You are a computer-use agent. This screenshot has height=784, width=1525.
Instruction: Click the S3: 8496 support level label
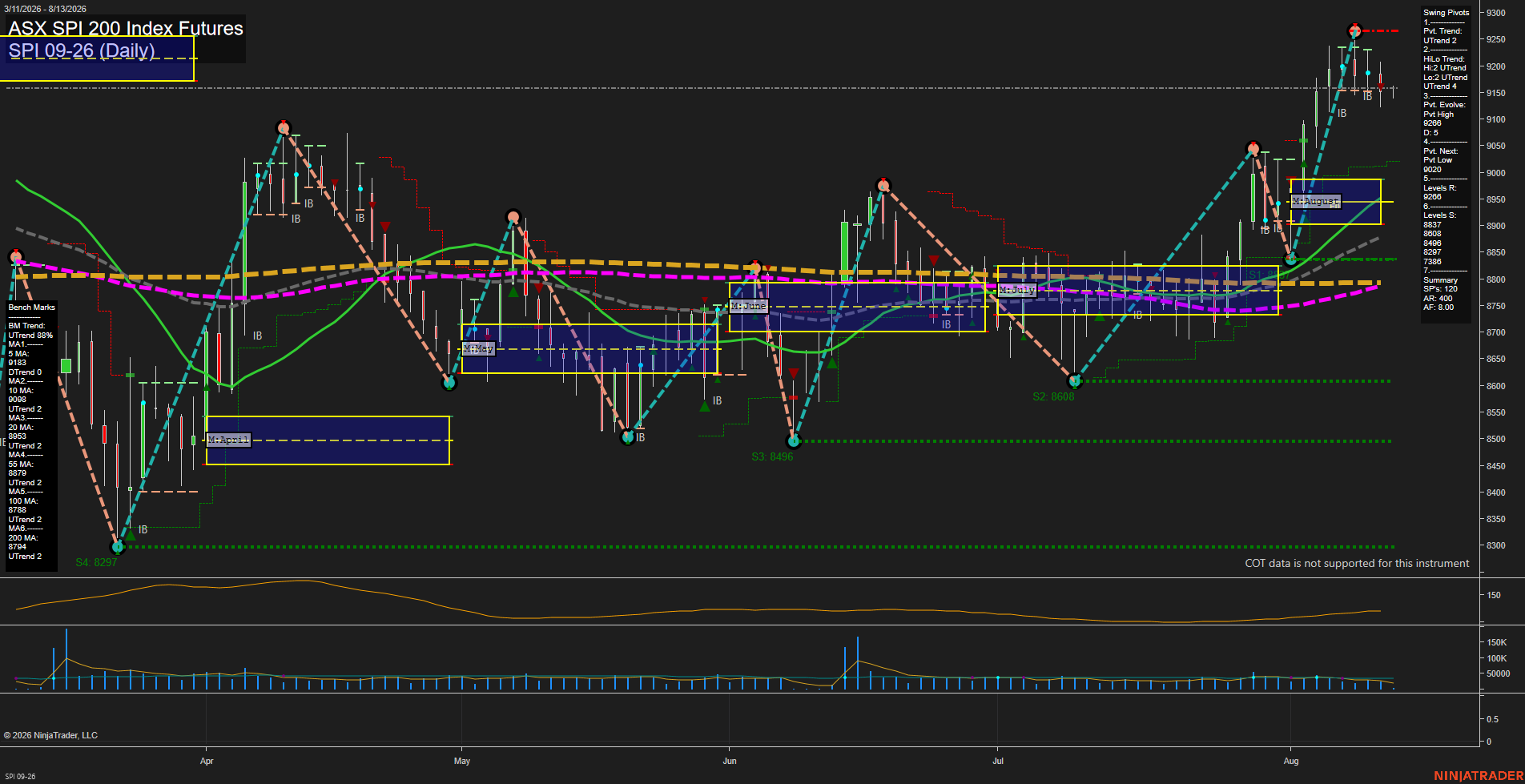click(x=772, y=456)
